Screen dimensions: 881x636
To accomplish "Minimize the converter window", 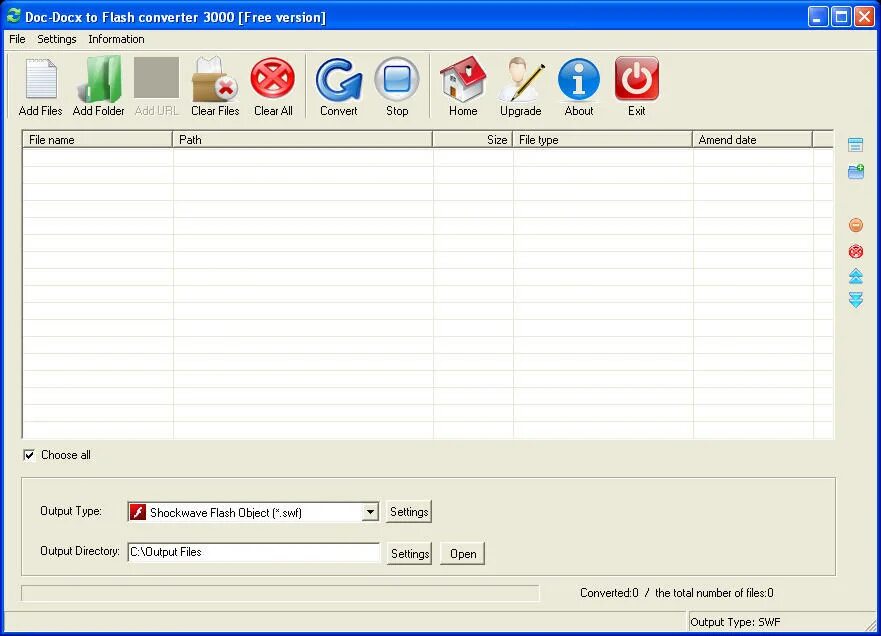I will click(818, 16).
